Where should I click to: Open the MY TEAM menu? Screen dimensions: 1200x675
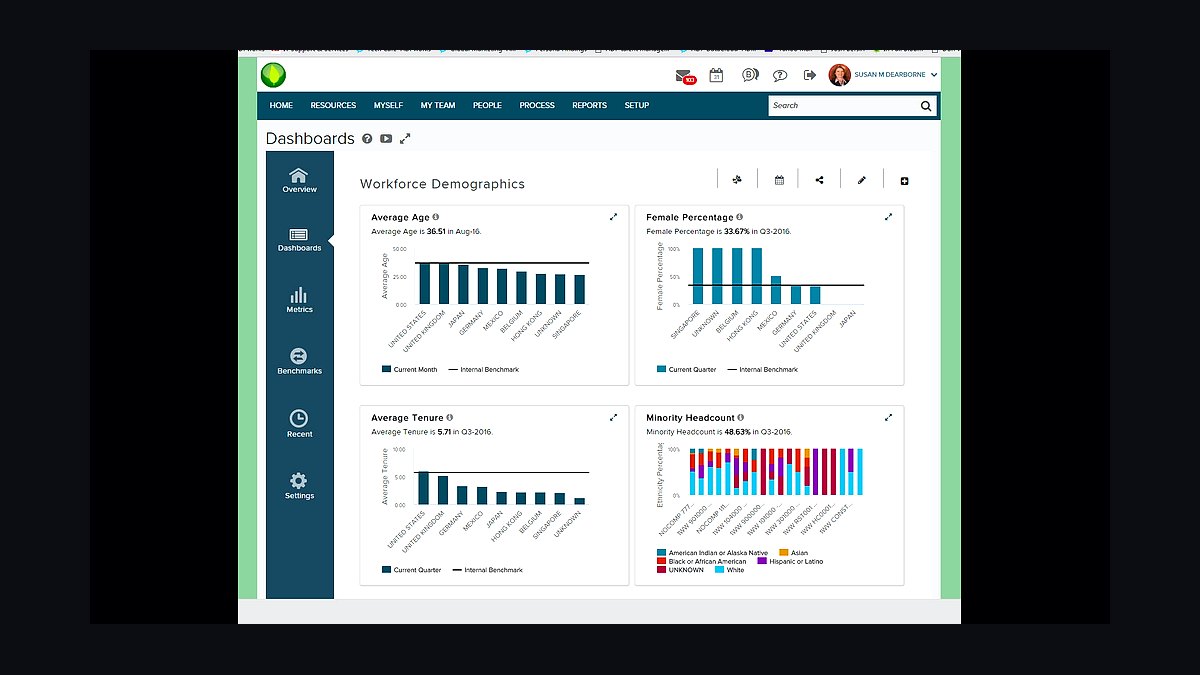point(437,105)
